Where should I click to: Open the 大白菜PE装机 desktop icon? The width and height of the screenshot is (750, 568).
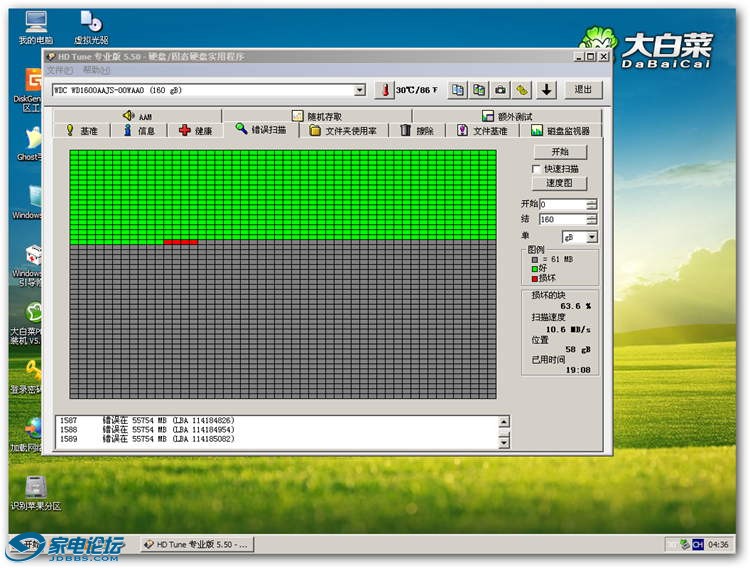[x=27, y=323]
